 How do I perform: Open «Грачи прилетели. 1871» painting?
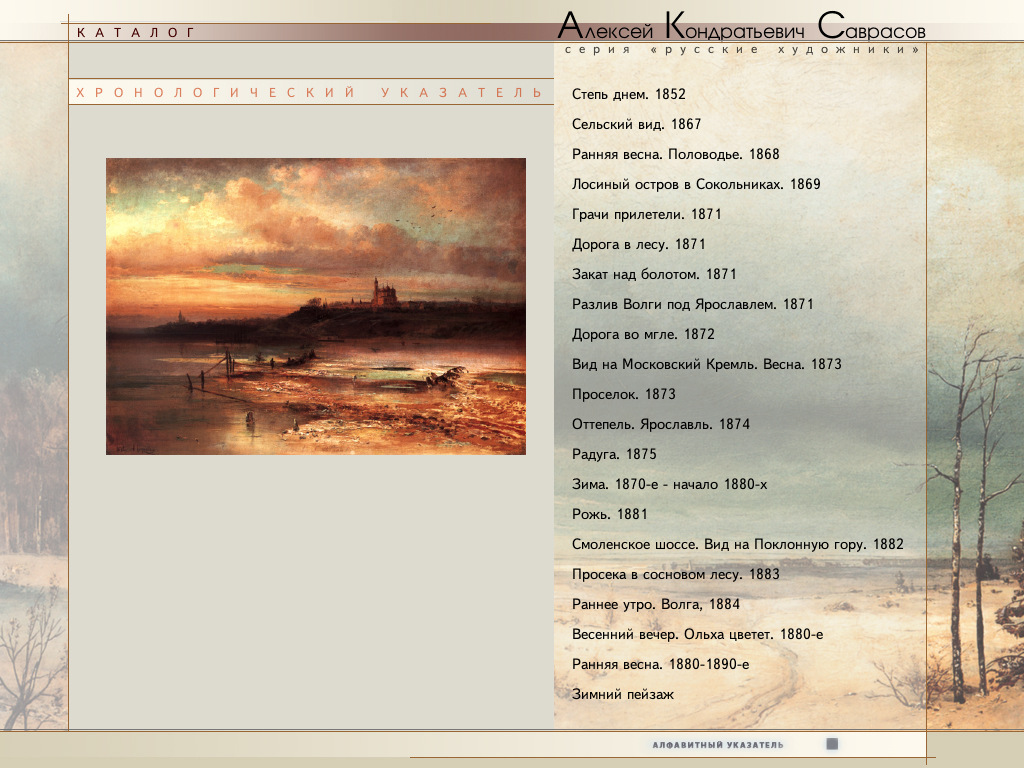click(646, 215)
